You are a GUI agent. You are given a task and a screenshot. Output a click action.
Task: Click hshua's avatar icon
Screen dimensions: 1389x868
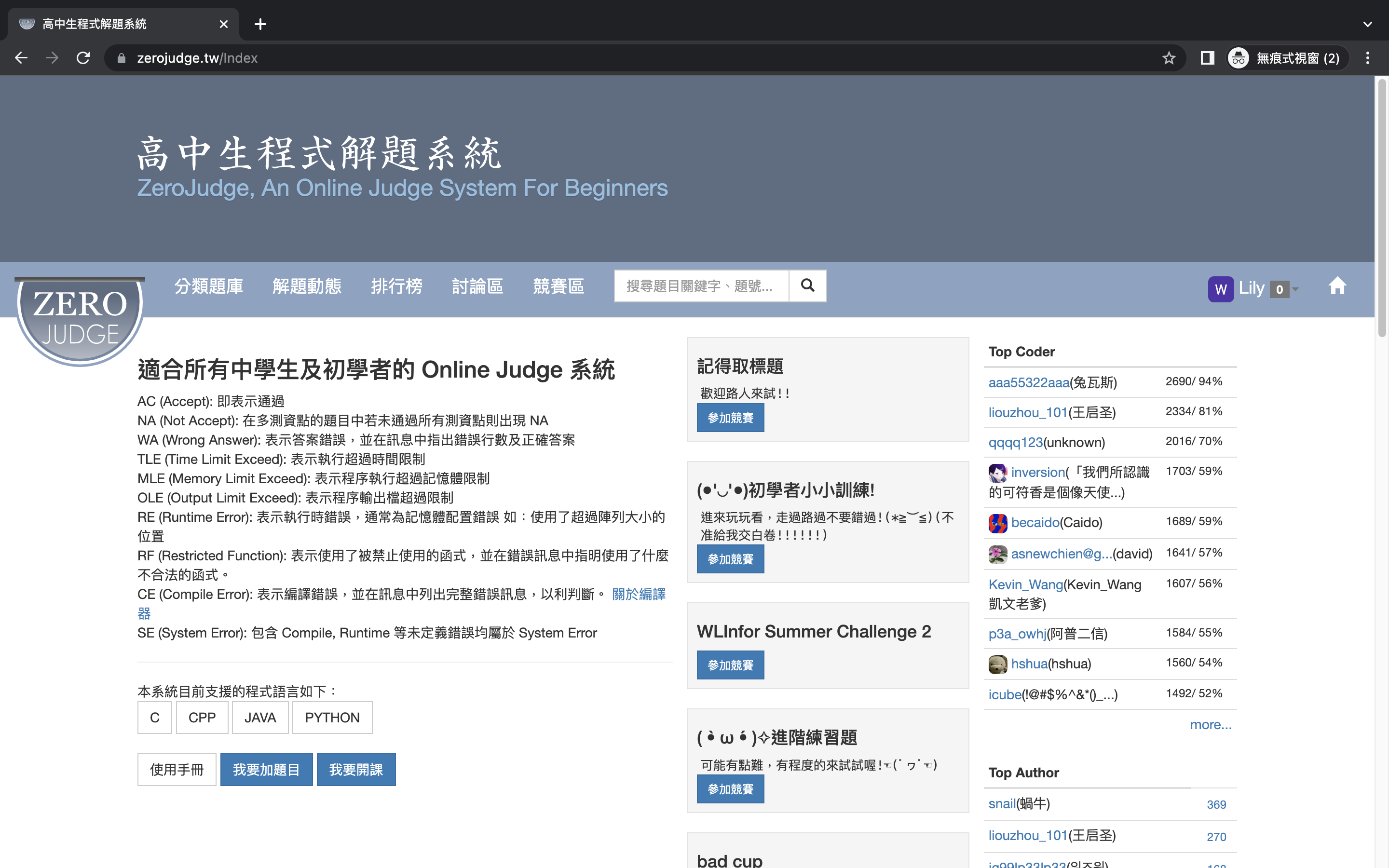pyautogui.click(x=997, y=664)
